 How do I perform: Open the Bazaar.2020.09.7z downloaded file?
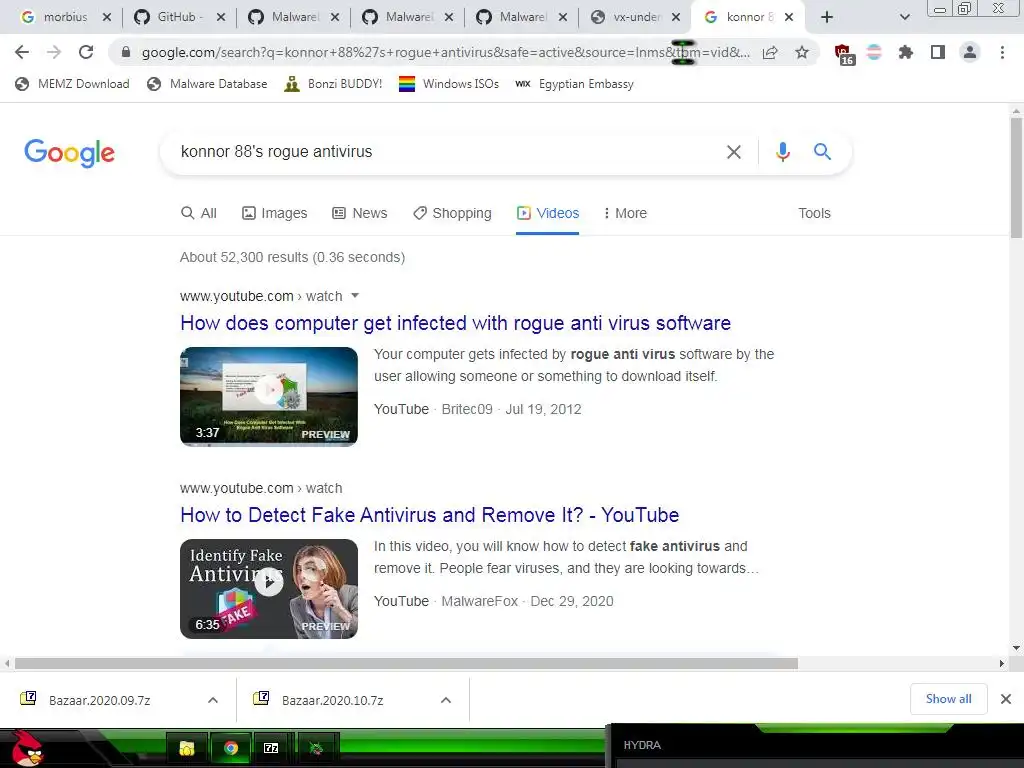[x=99, y=700]
